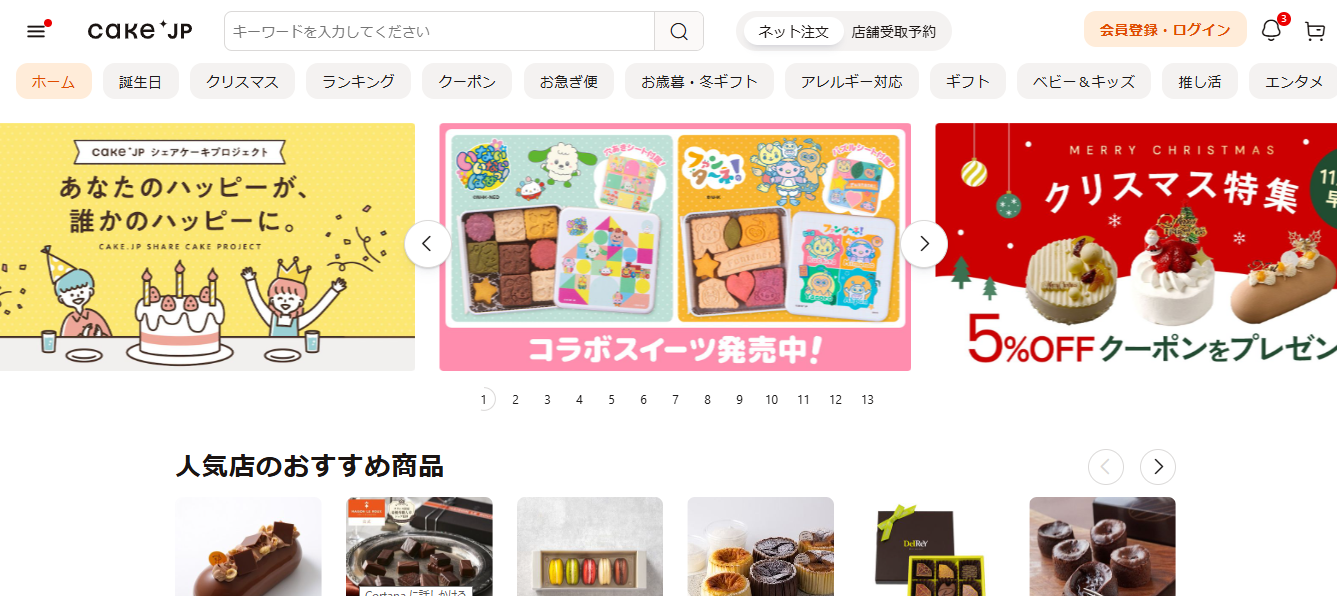Switch to ネット注文 ordering mode
The width and height of the screenshot is (1337, 596).
click(x=793, y=31)
